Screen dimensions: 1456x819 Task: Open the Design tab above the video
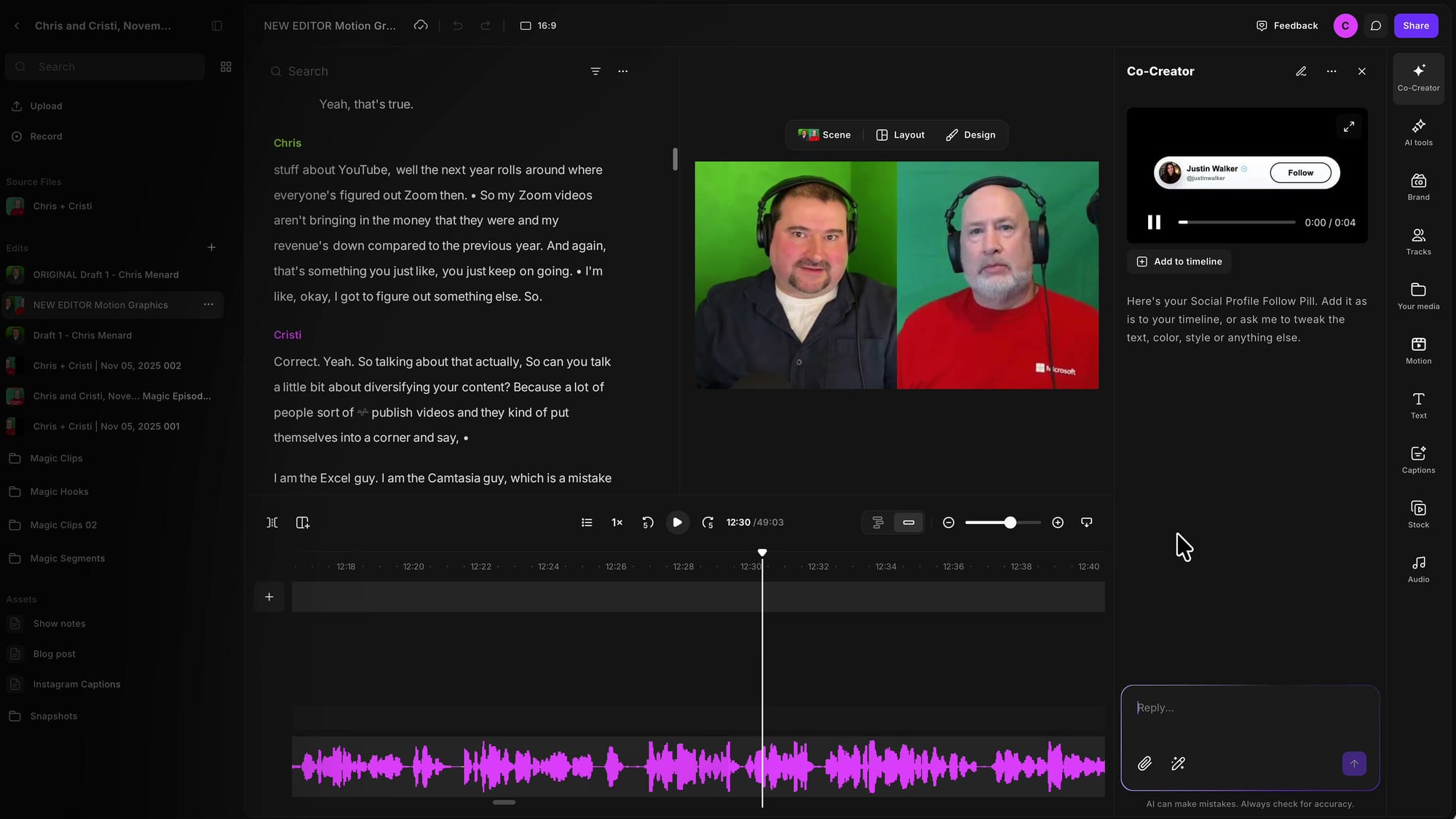(x=970, y=135)
